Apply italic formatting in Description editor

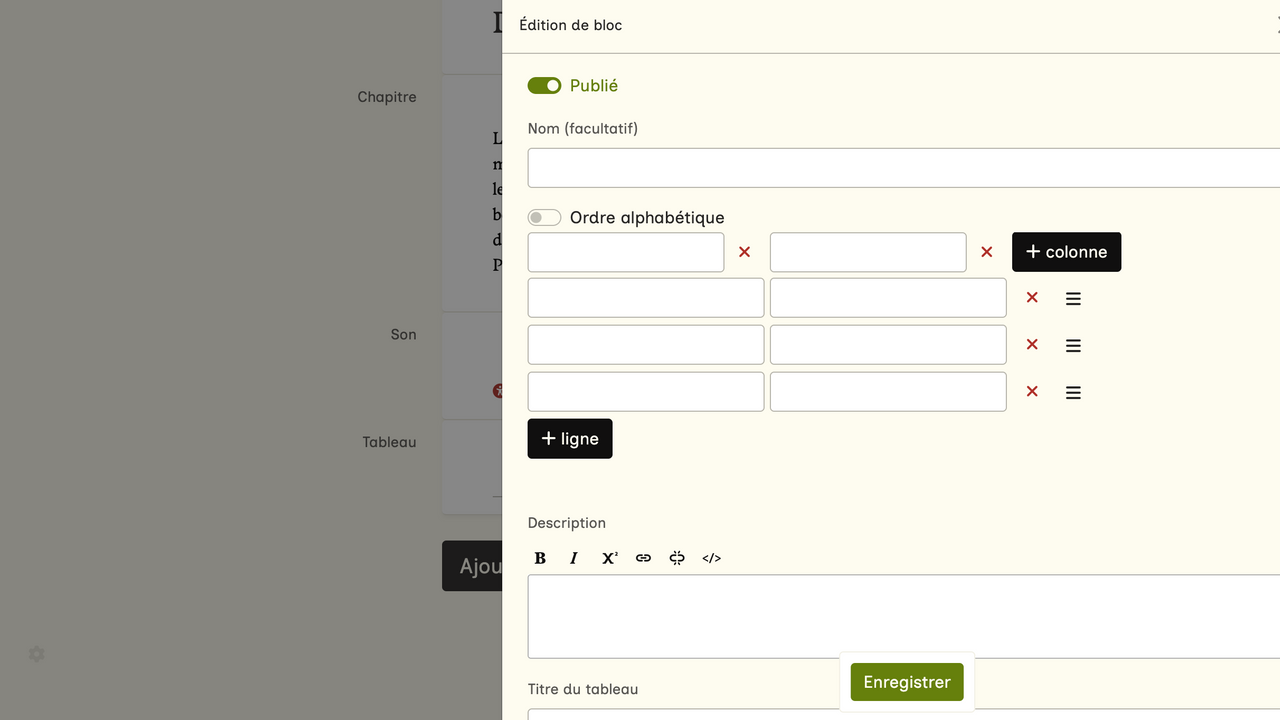pos(574,558)
